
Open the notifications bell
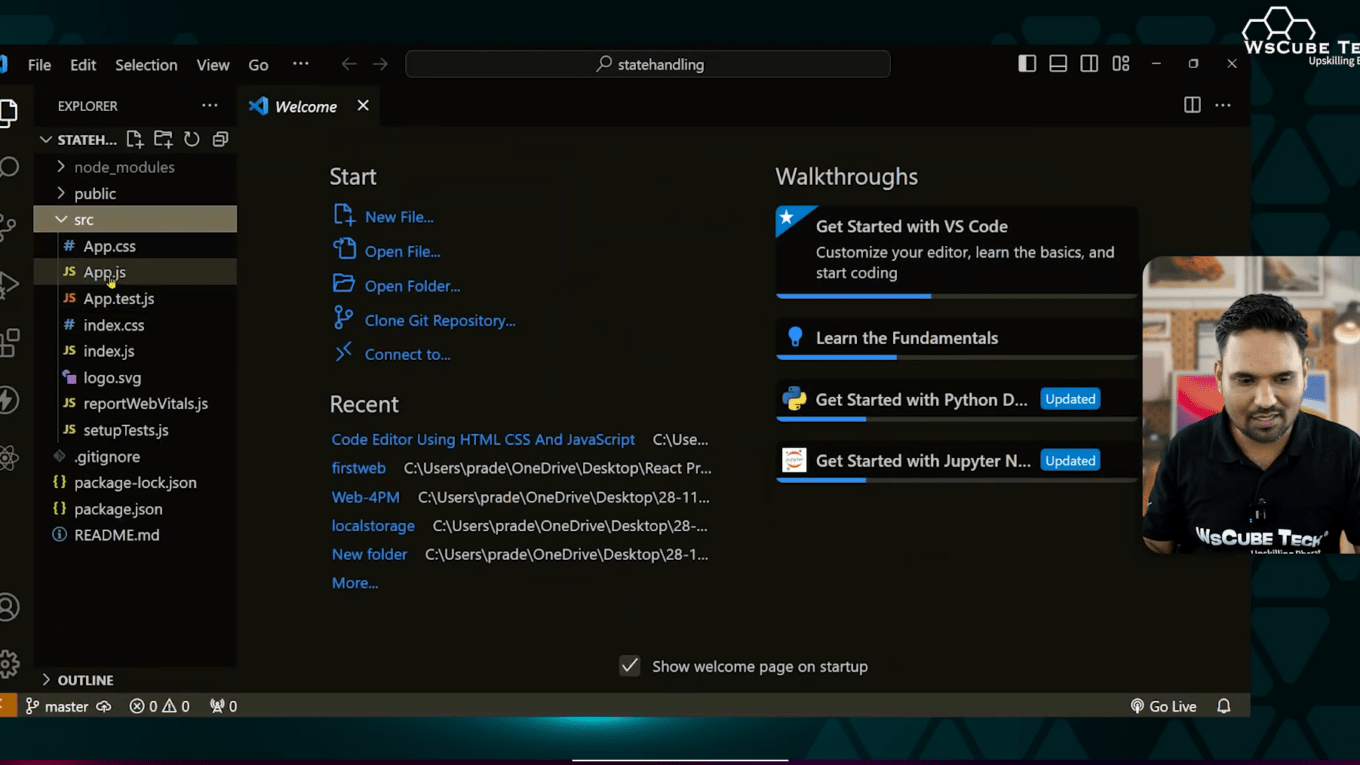click(1224, 706)
